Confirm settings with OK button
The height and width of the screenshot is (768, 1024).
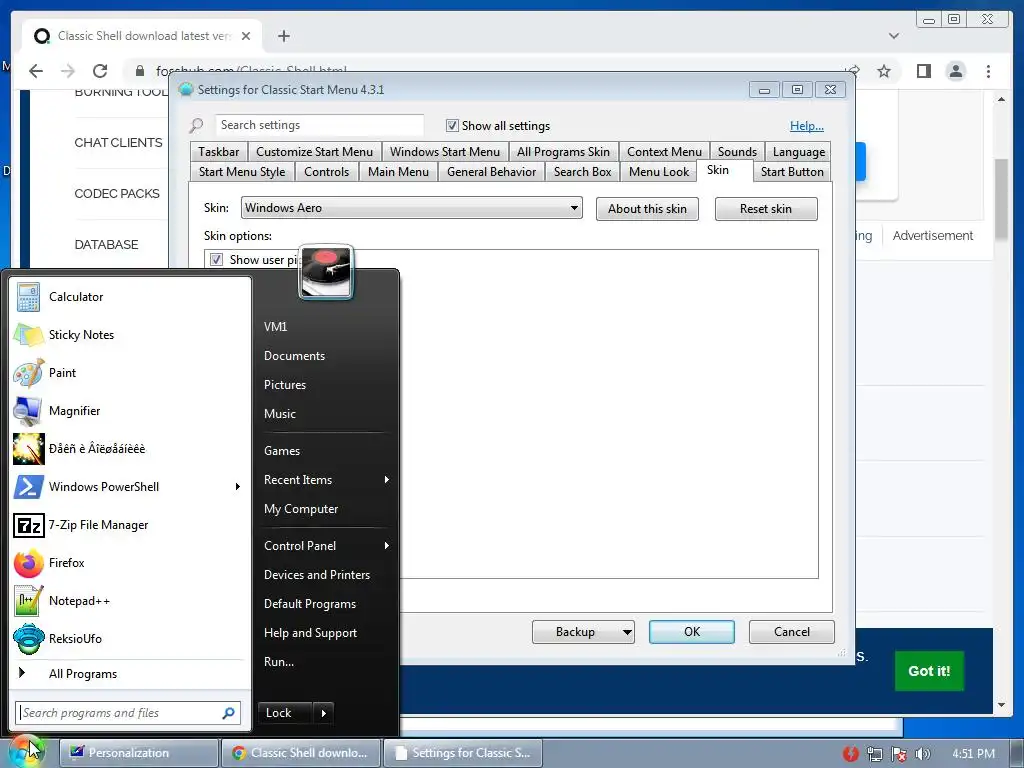coord(692,632)
